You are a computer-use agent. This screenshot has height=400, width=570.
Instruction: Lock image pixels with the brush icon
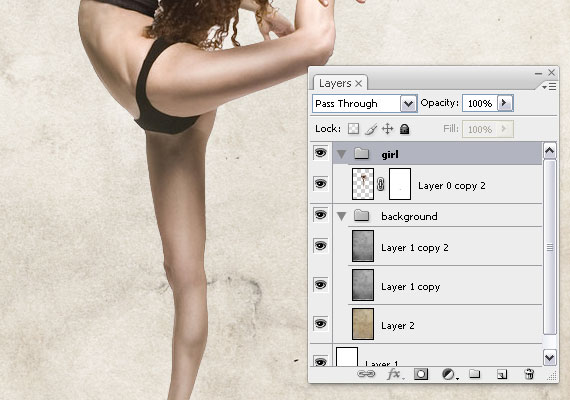(x=371, y=129)
